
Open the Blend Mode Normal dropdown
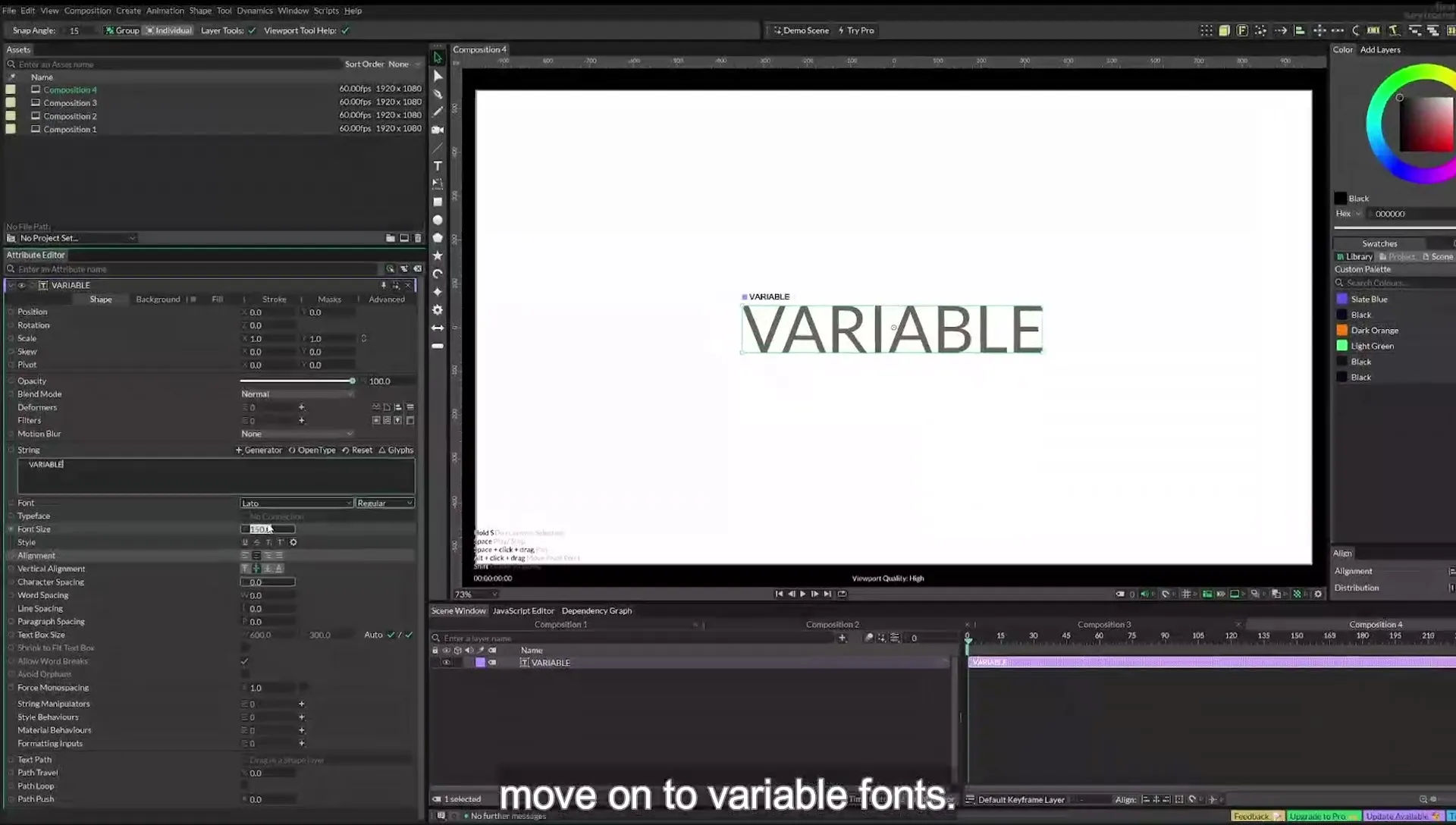297,394
